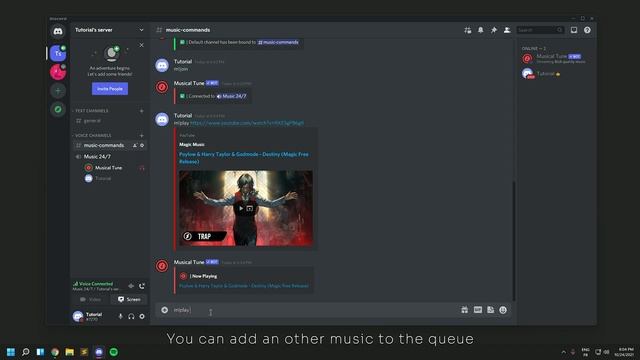Image resolution: width=640 pixels, height=360 pixels.
Task: Click the Screen share button
Action: coord(129,299)
